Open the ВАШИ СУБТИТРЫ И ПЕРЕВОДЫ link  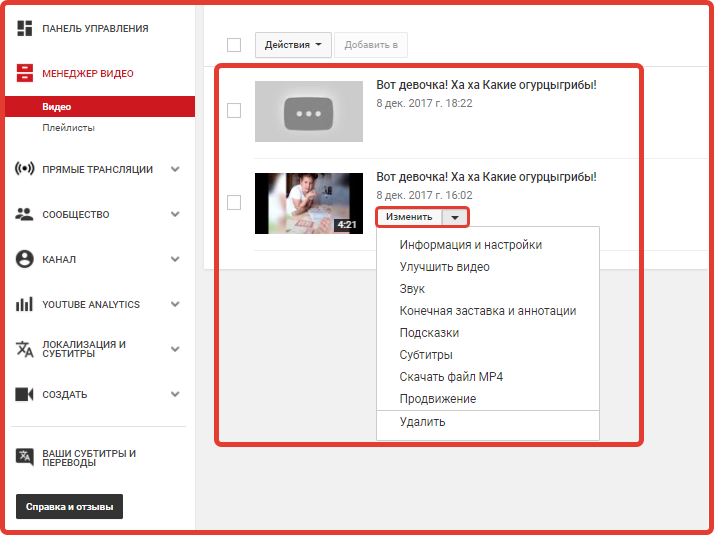(89, 458)
